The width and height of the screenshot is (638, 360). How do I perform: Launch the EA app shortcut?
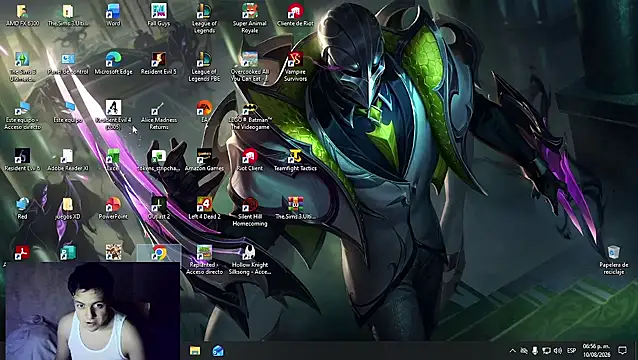click(x=204, y=111)
